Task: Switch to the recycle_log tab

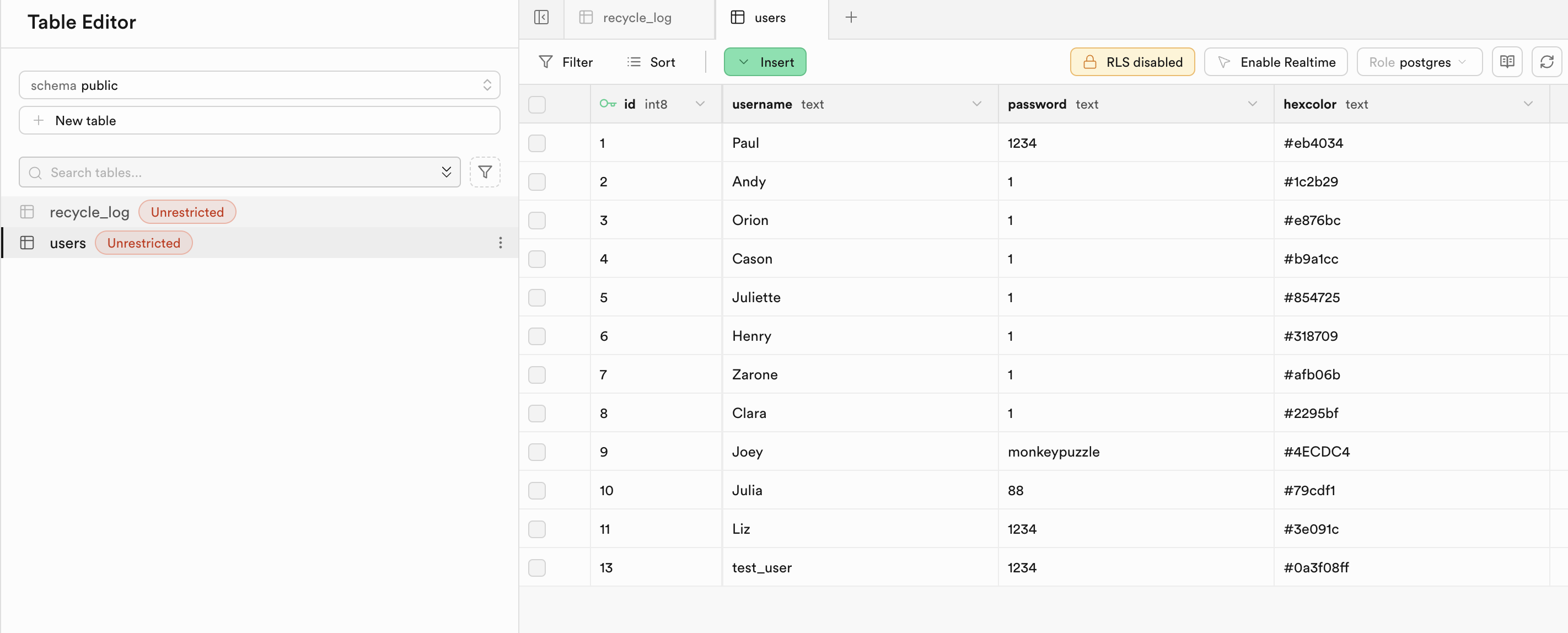Action: [x=636, y=18]
